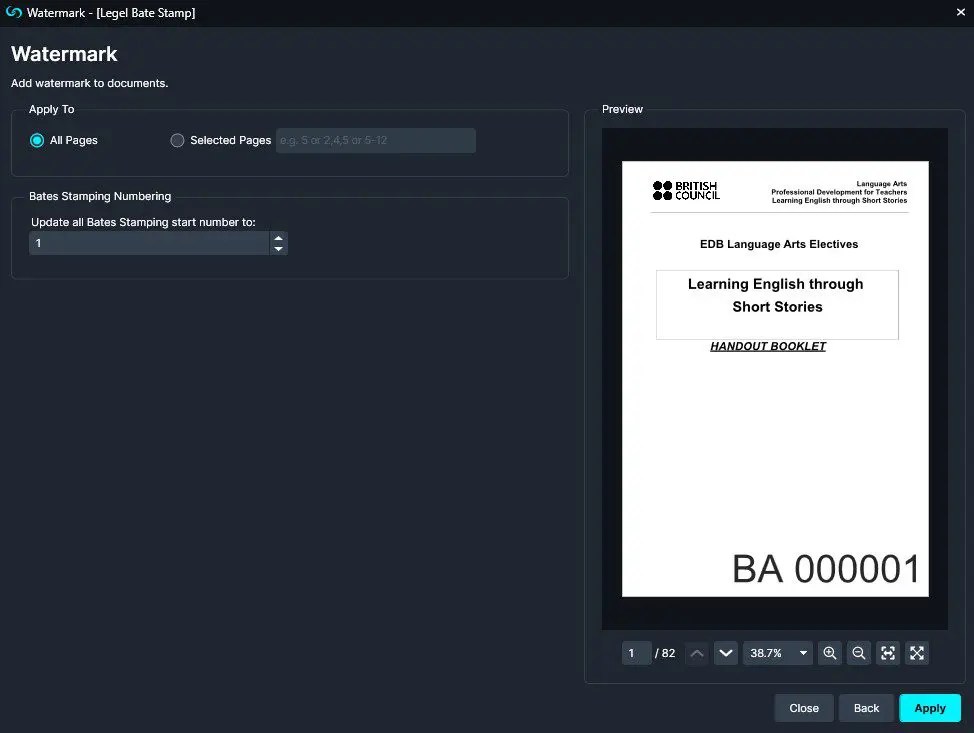Enable Selected Pages instead of All Pages

tap(177, 140)
